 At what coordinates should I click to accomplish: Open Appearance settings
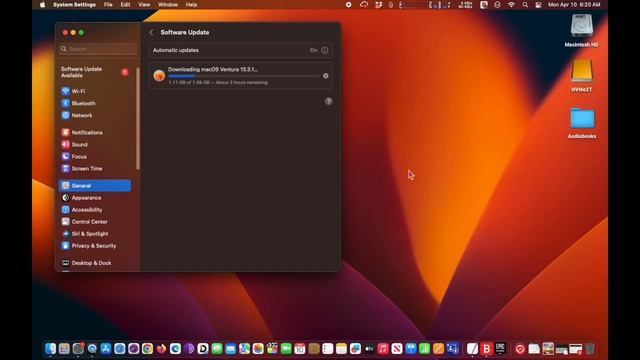95,198
